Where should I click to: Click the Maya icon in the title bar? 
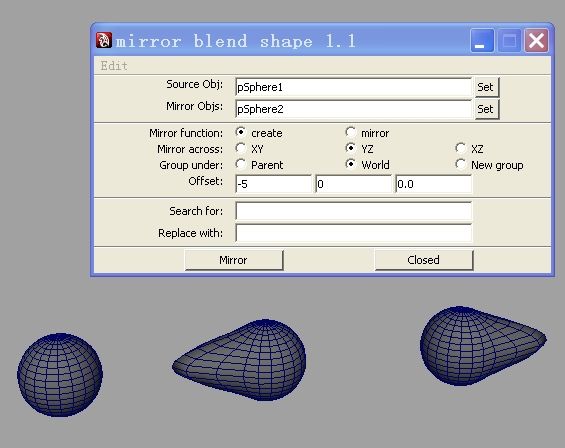tap(104, 40)
